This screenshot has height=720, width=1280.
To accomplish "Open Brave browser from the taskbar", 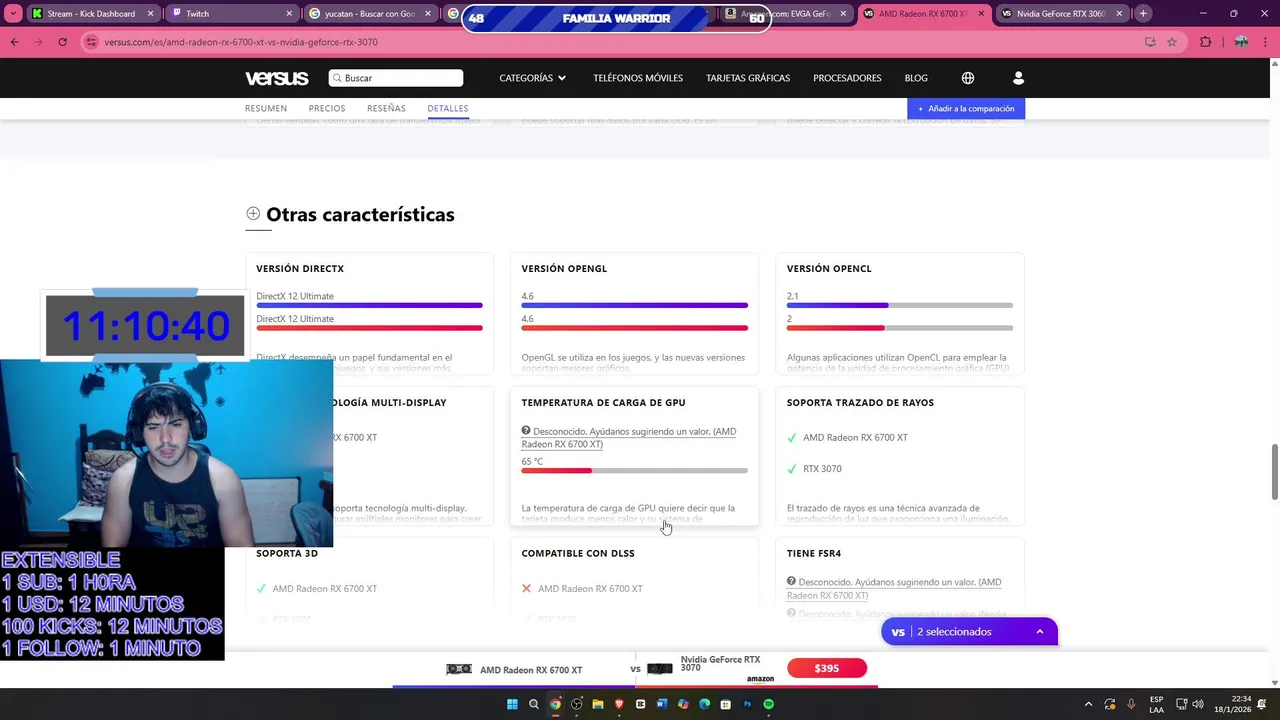I will pyautogui.click(x=619, y=704).
